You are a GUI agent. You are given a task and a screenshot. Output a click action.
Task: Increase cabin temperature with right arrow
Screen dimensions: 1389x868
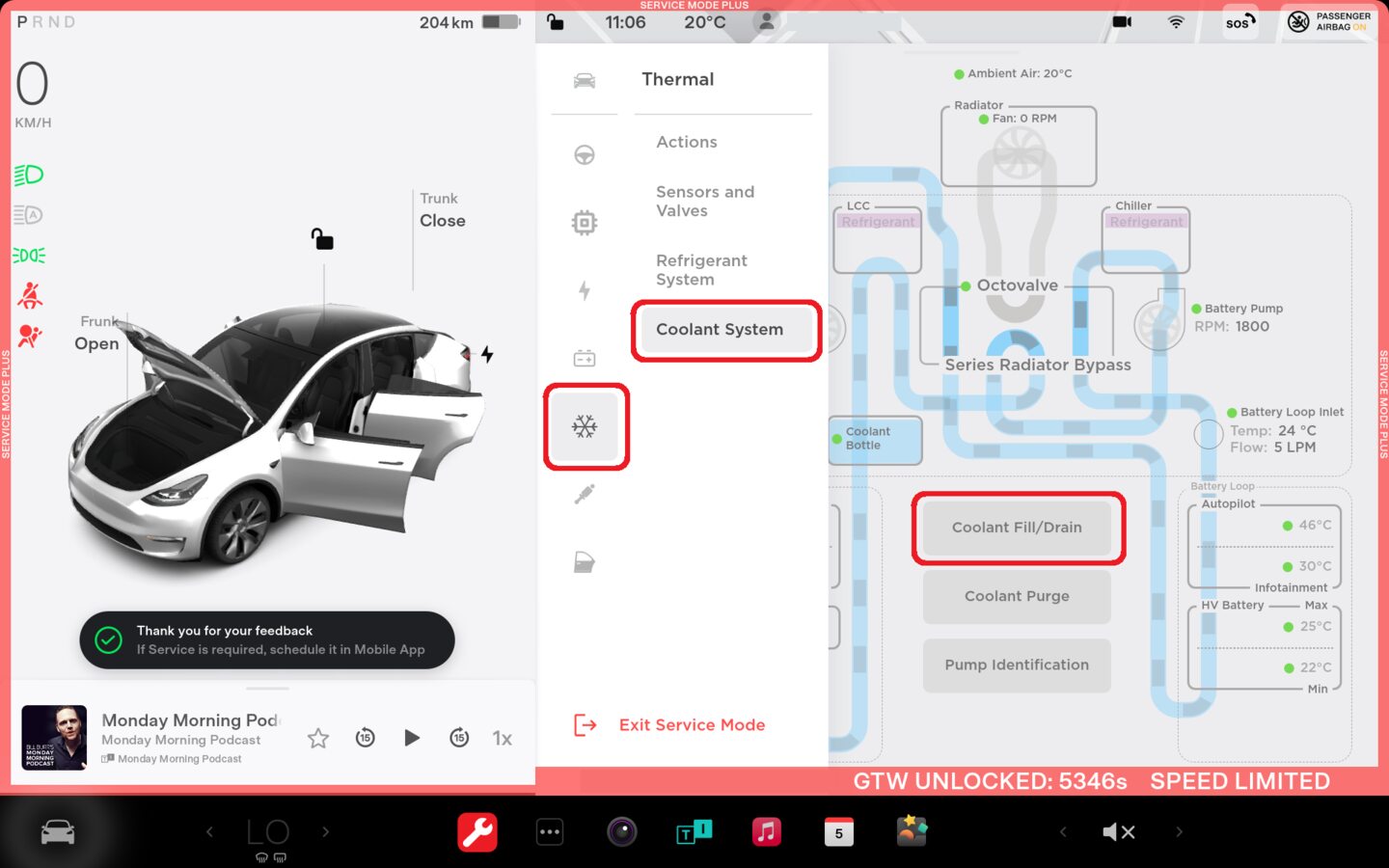coord(326,831)
